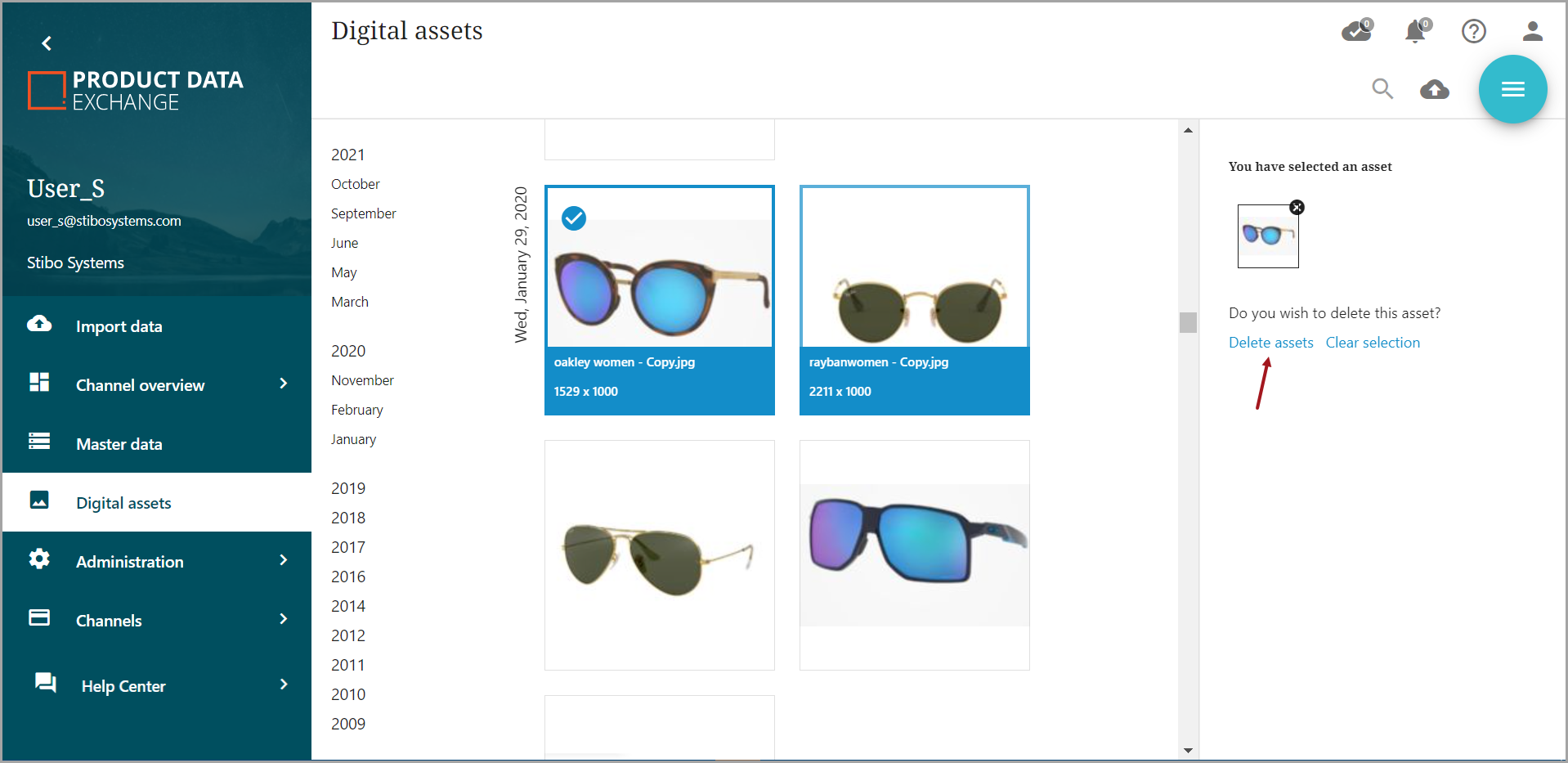Open the help question mark icon
1568x763 pixels.
[1473, 32]
